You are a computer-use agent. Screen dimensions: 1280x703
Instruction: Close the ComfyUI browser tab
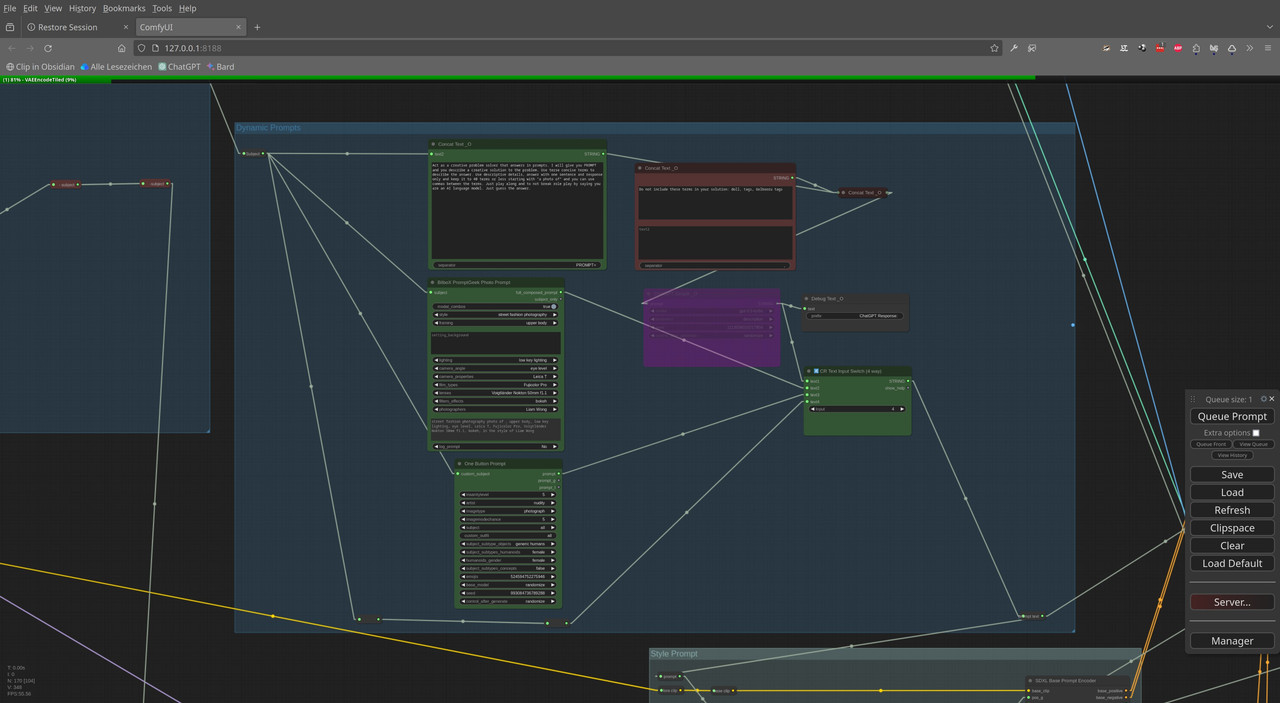pos(238,27)
